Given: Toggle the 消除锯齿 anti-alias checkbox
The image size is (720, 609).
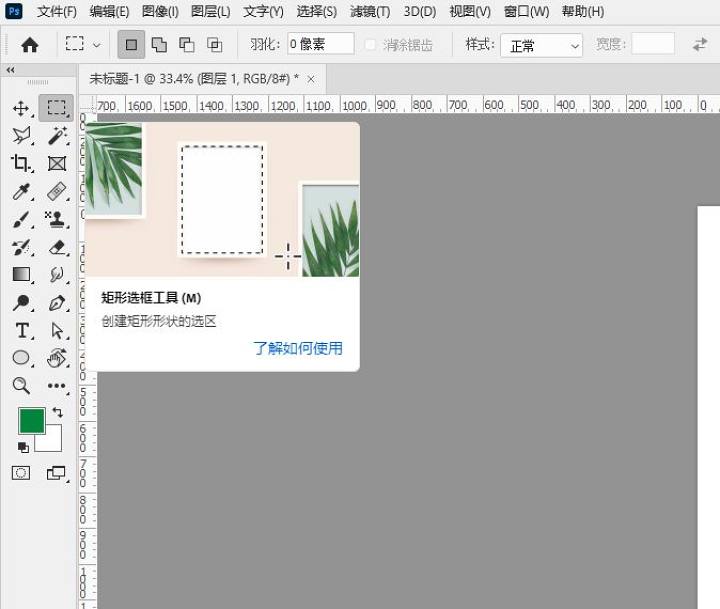Looking at the screenshot, I should click(x=370, y=45).
